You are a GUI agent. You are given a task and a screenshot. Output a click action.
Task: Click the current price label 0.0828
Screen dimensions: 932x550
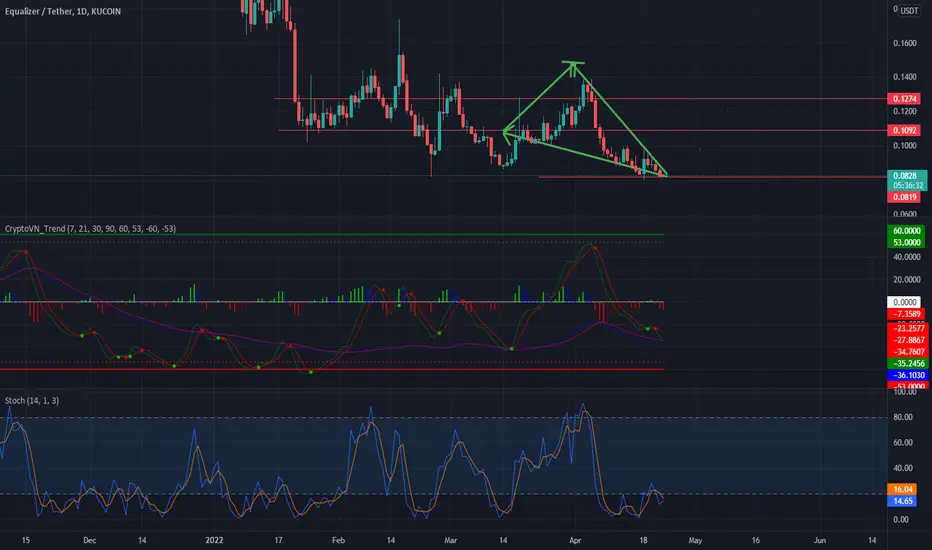click(x=906, y=176)
